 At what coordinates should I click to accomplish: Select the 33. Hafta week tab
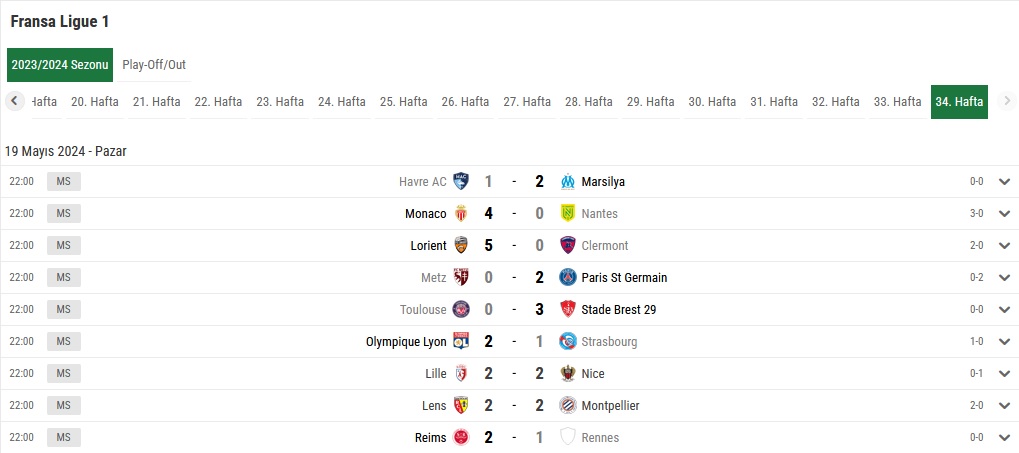[x=897, y=102]
